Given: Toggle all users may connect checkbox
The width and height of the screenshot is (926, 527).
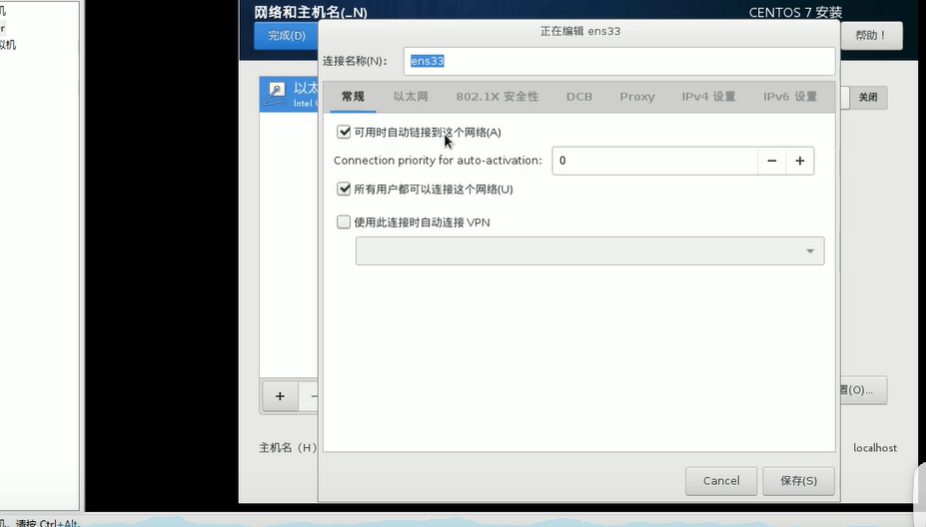Looking at the screenshot, I should (344, 189).
